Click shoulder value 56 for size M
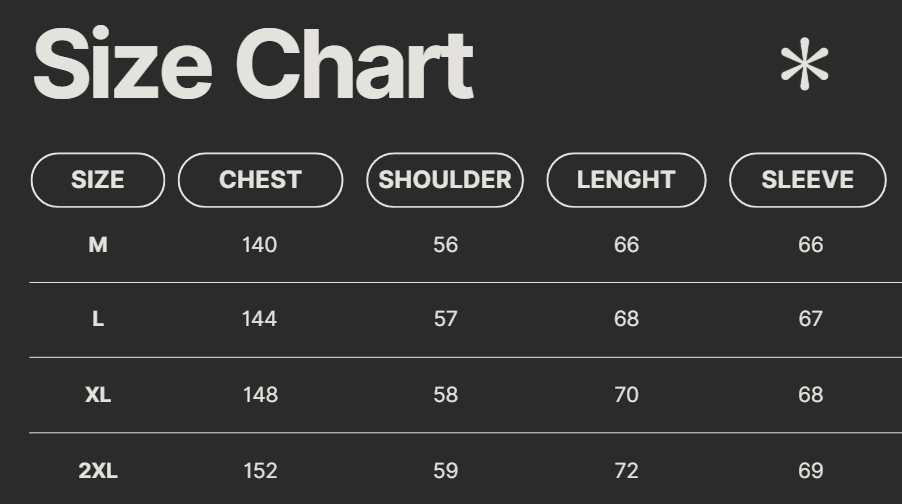Screen dimensions: 902x504 tap(446, 245)
